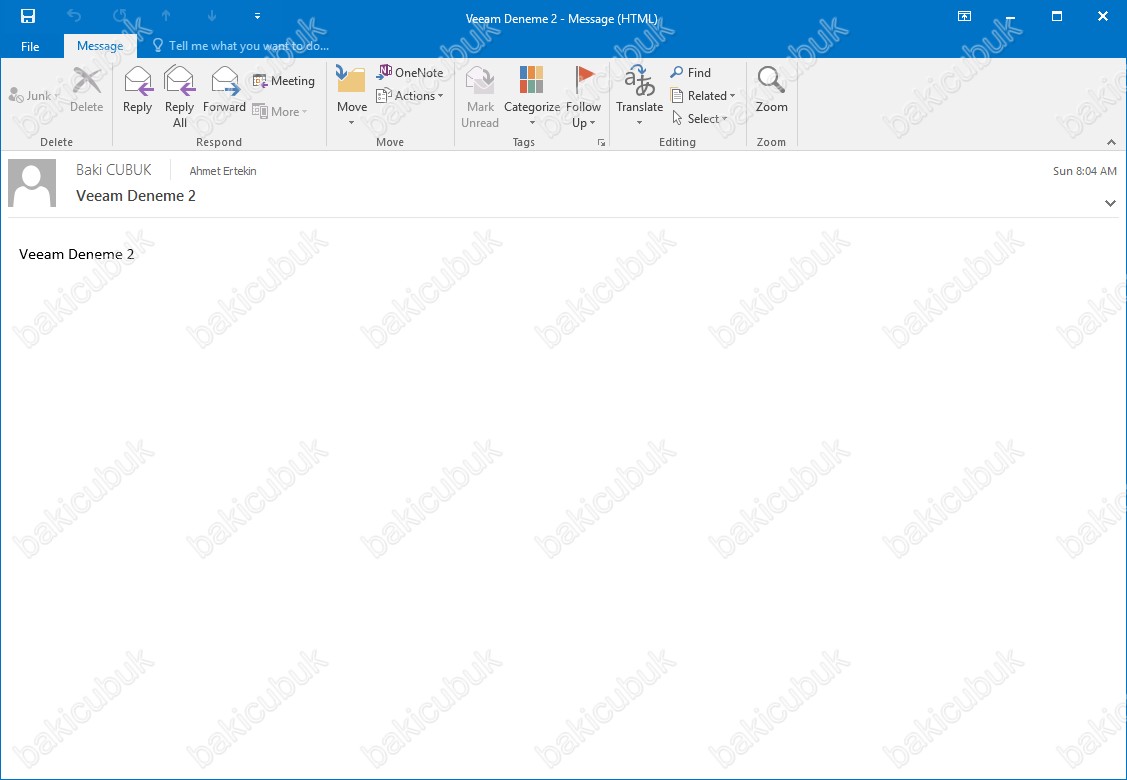Open the Select dropdown

coord(700,119)
